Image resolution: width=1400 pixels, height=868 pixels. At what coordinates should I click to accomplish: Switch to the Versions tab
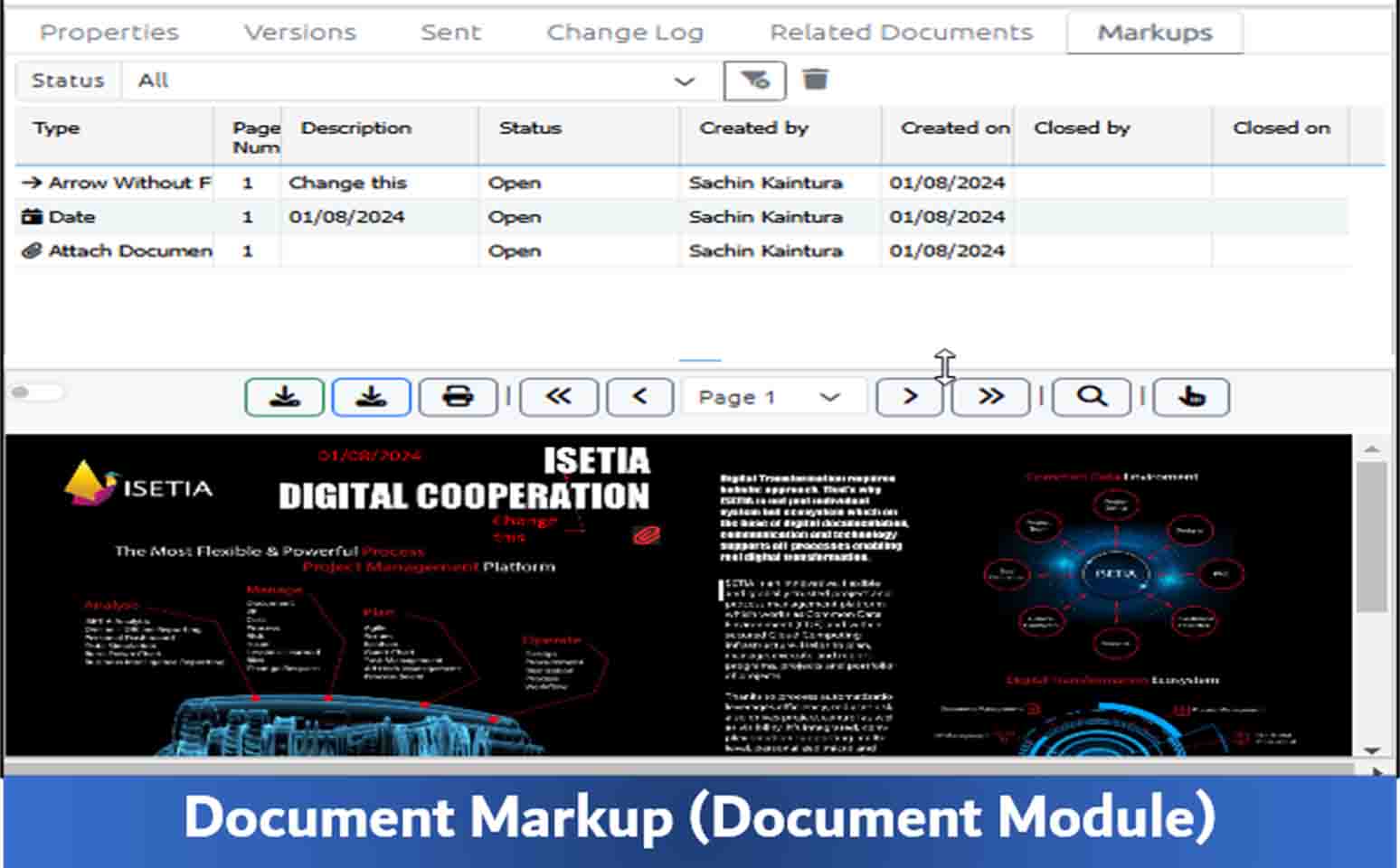(x=300, y=33)
